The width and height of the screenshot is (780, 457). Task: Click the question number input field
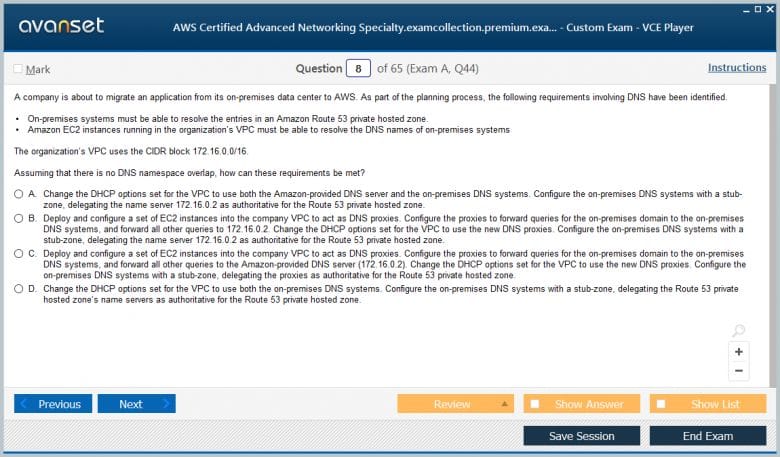[x=358, y=69]
